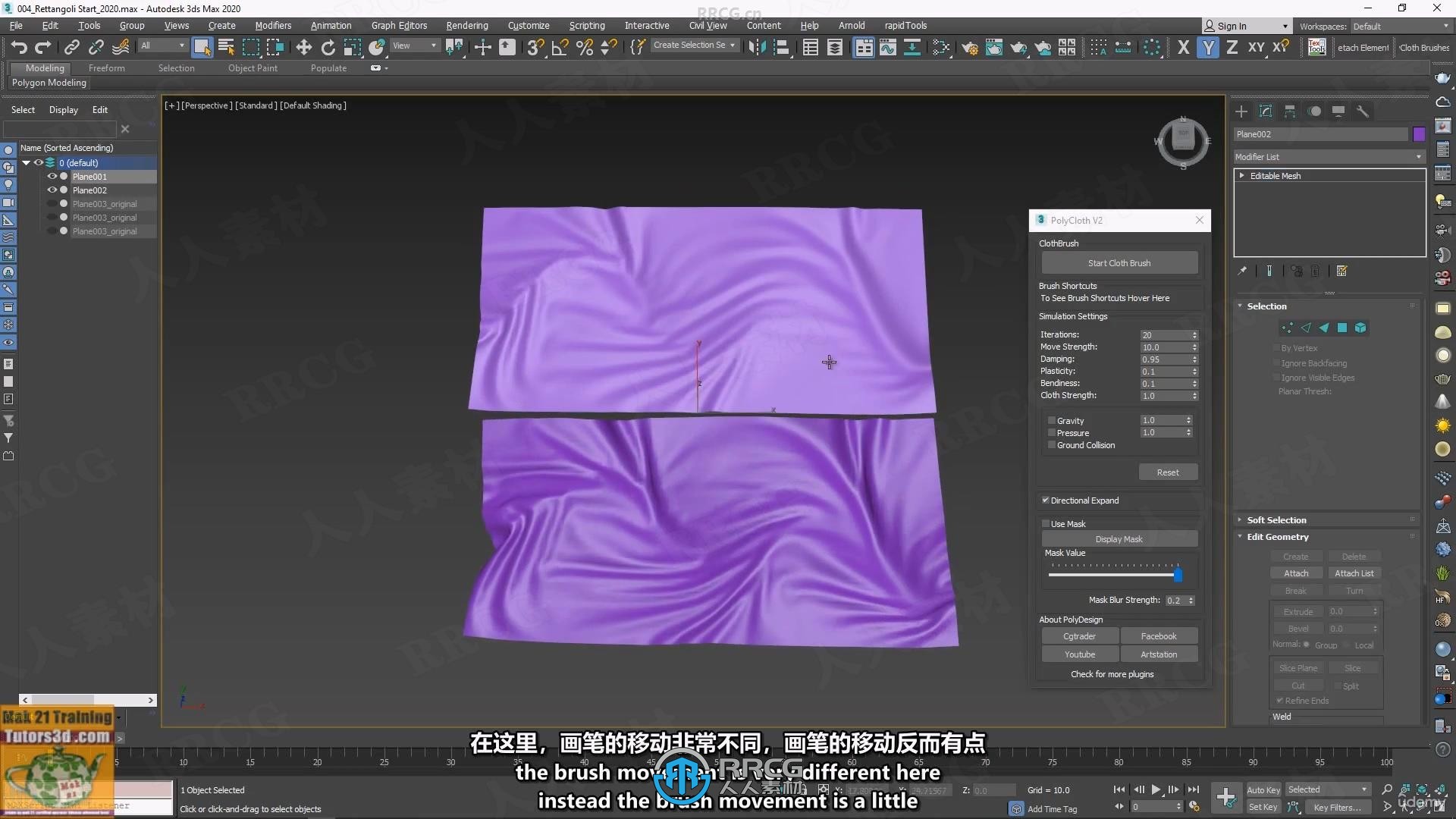Screen dimensions: 1456x819
Task: Select Plane002 in scene explorer
Action: pyautogui.click(x=89, y=190)
